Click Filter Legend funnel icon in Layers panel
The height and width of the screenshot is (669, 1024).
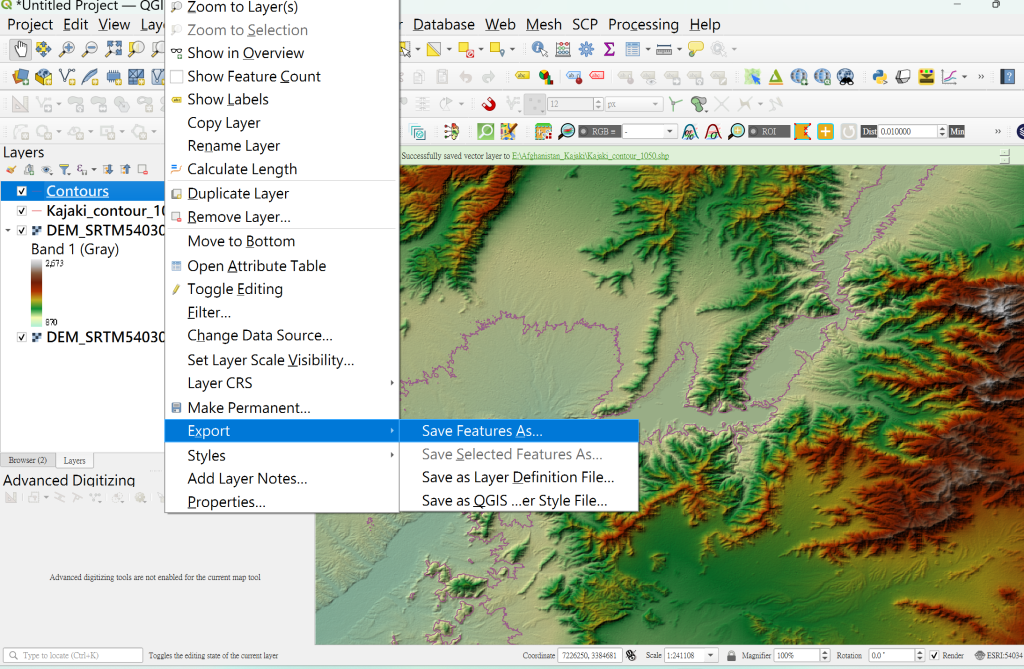[x=65, y=170]
